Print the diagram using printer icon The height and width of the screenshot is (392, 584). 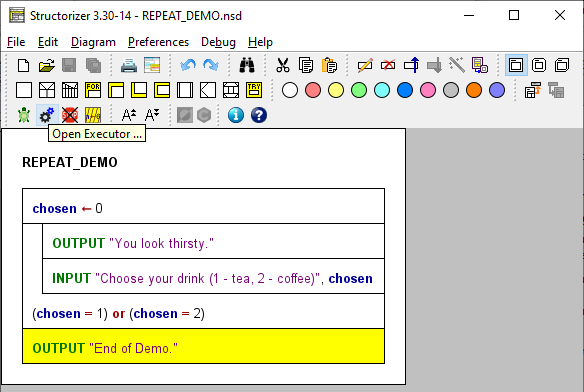(129, 66)
